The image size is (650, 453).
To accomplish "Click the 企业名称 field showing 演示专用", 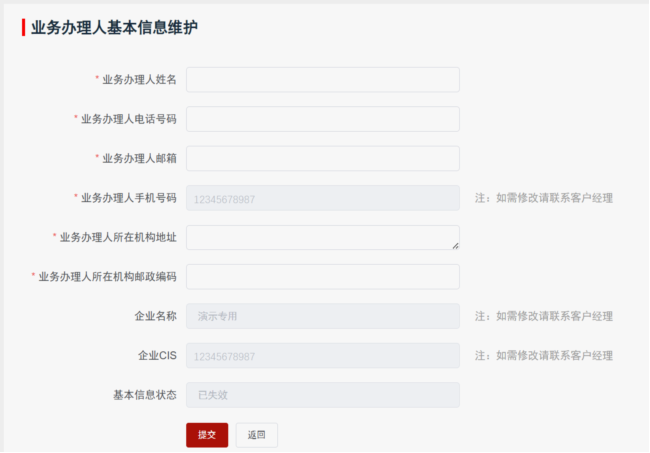I will point(322,316).
